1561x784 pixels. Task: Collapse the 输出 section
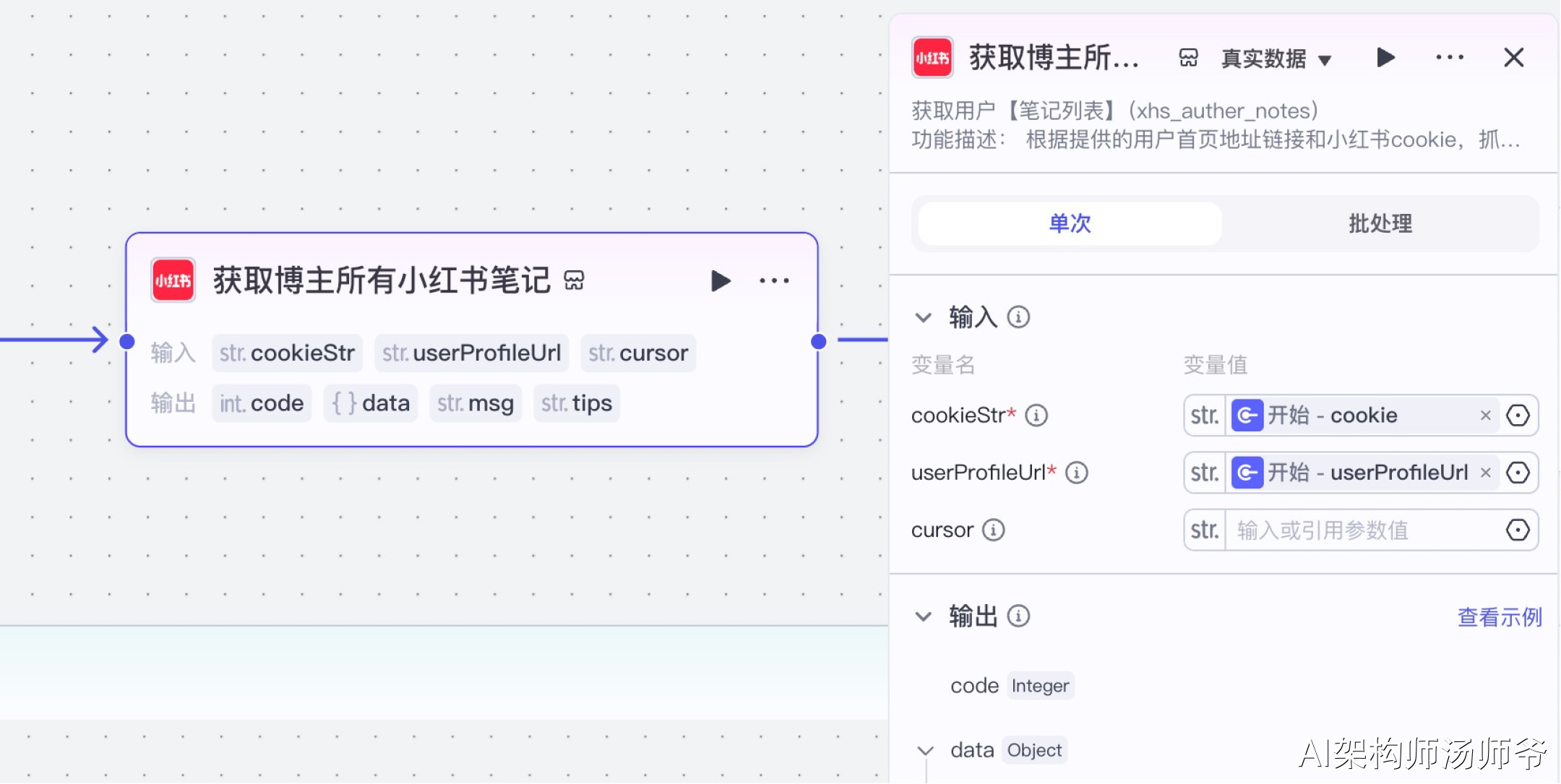[924, 616]
